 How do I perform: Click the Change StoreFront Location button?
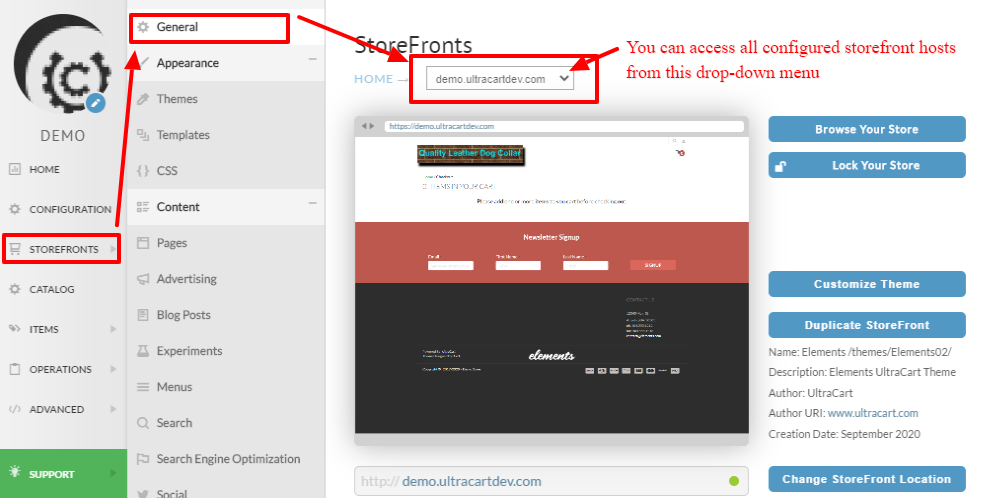coord(867,480)
